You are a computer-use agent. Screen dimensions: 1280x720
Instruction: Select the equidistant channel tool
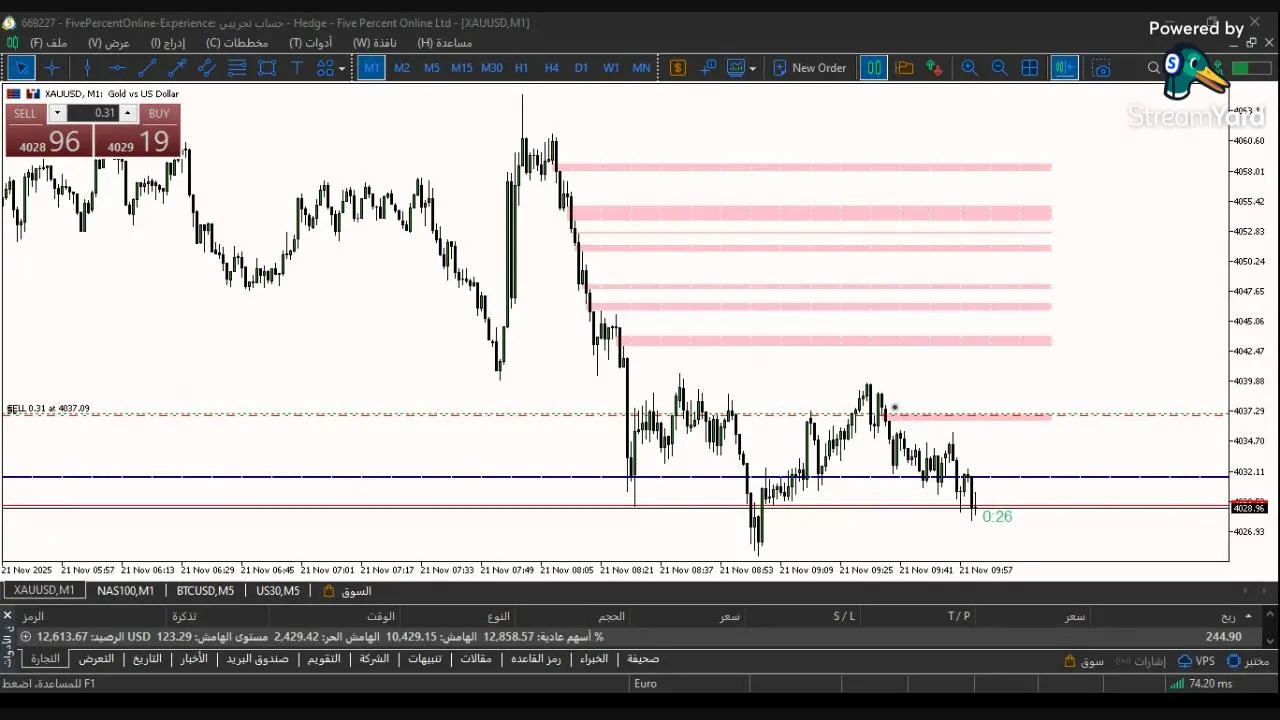tap(207, 68)
